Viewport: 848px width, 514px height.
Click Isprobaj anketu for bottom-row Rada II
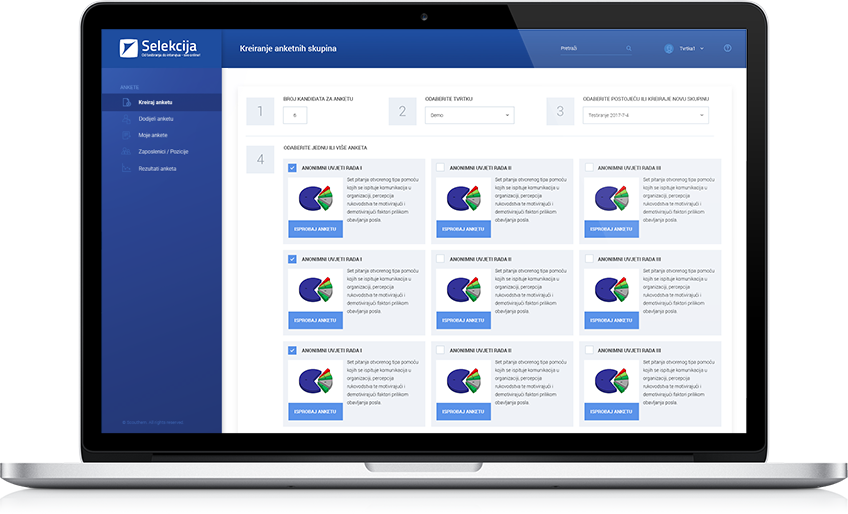pos(463,412)
